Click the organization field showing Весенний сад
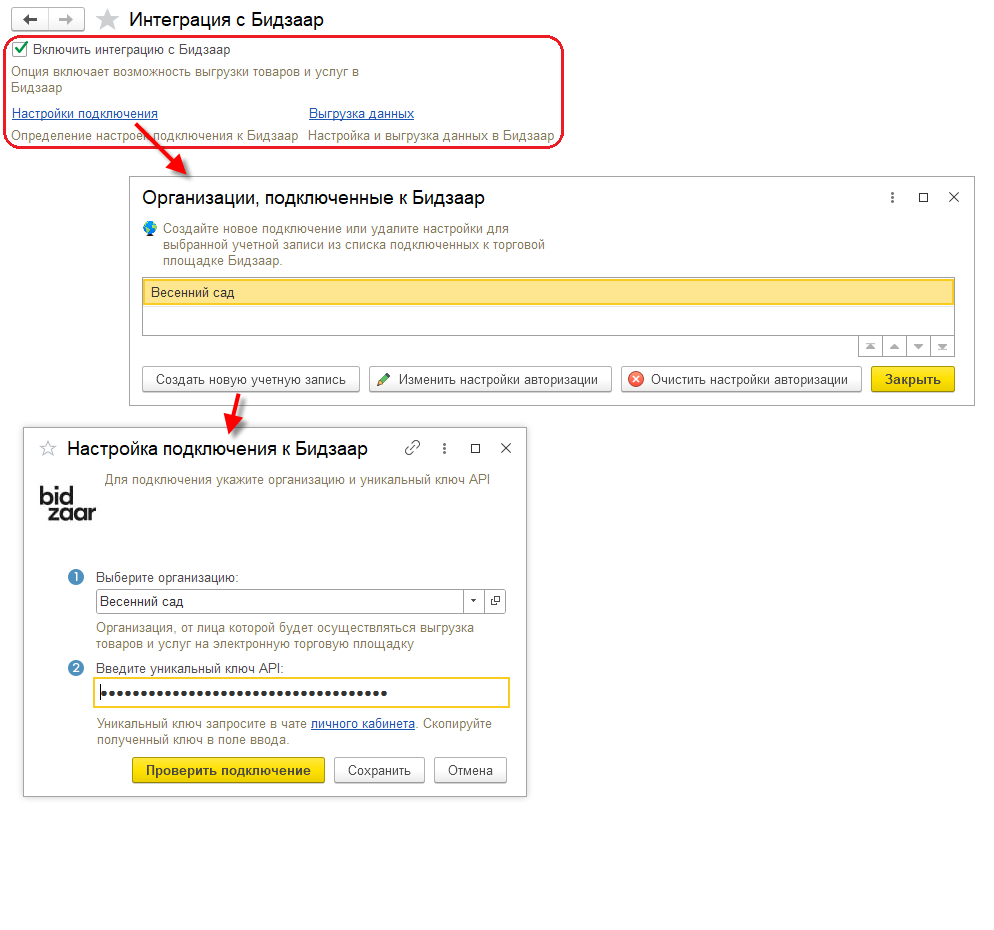 pos(280,601)
